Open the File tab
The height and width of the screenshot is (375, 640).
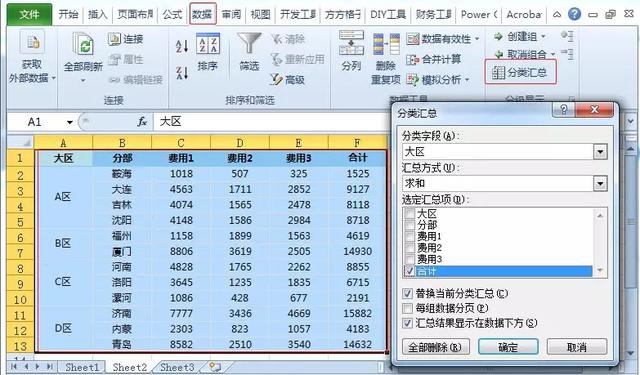(29, 15)
